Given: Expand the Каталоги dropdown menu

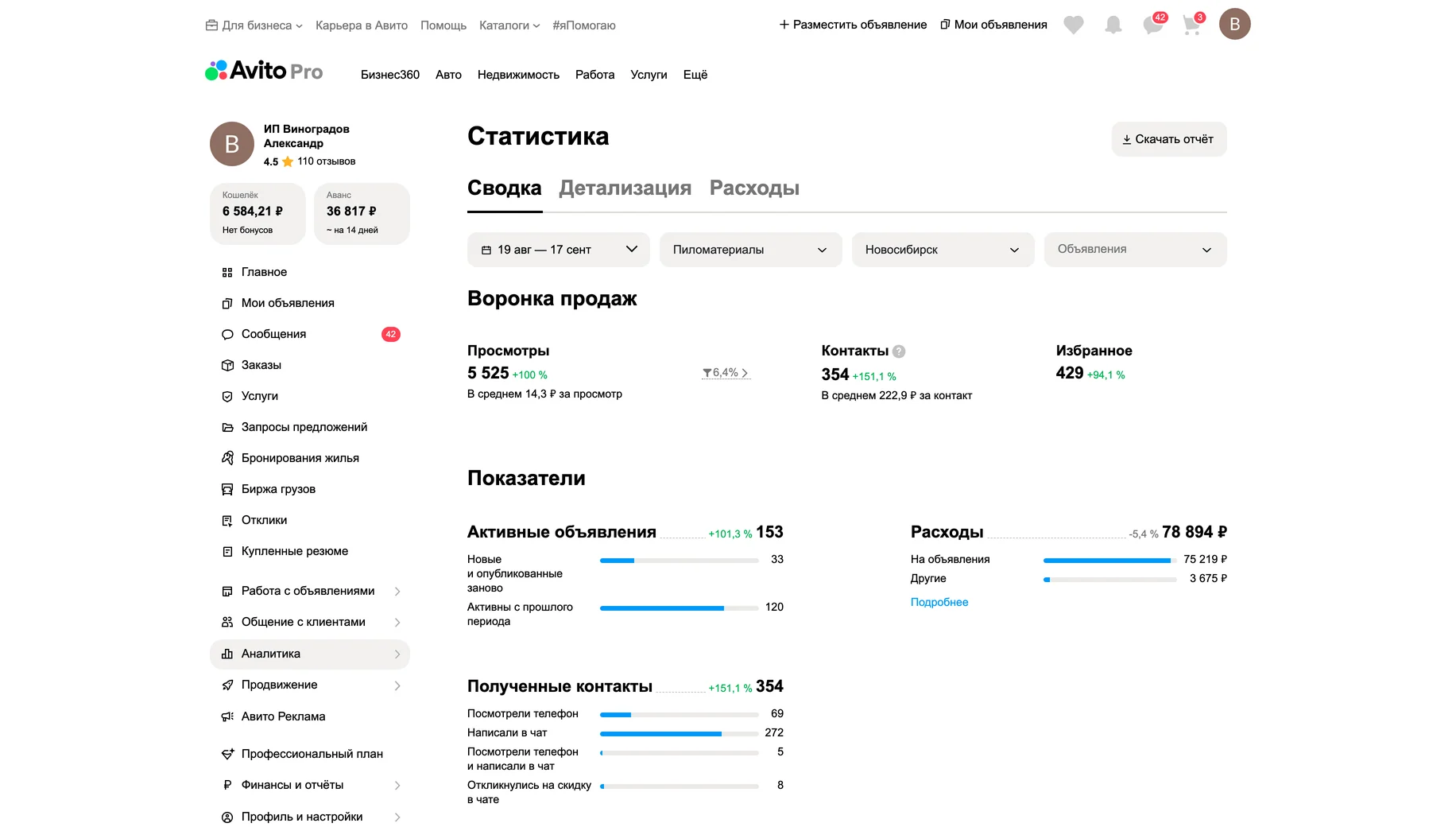Looking at the screenshot, I should 509,25.
